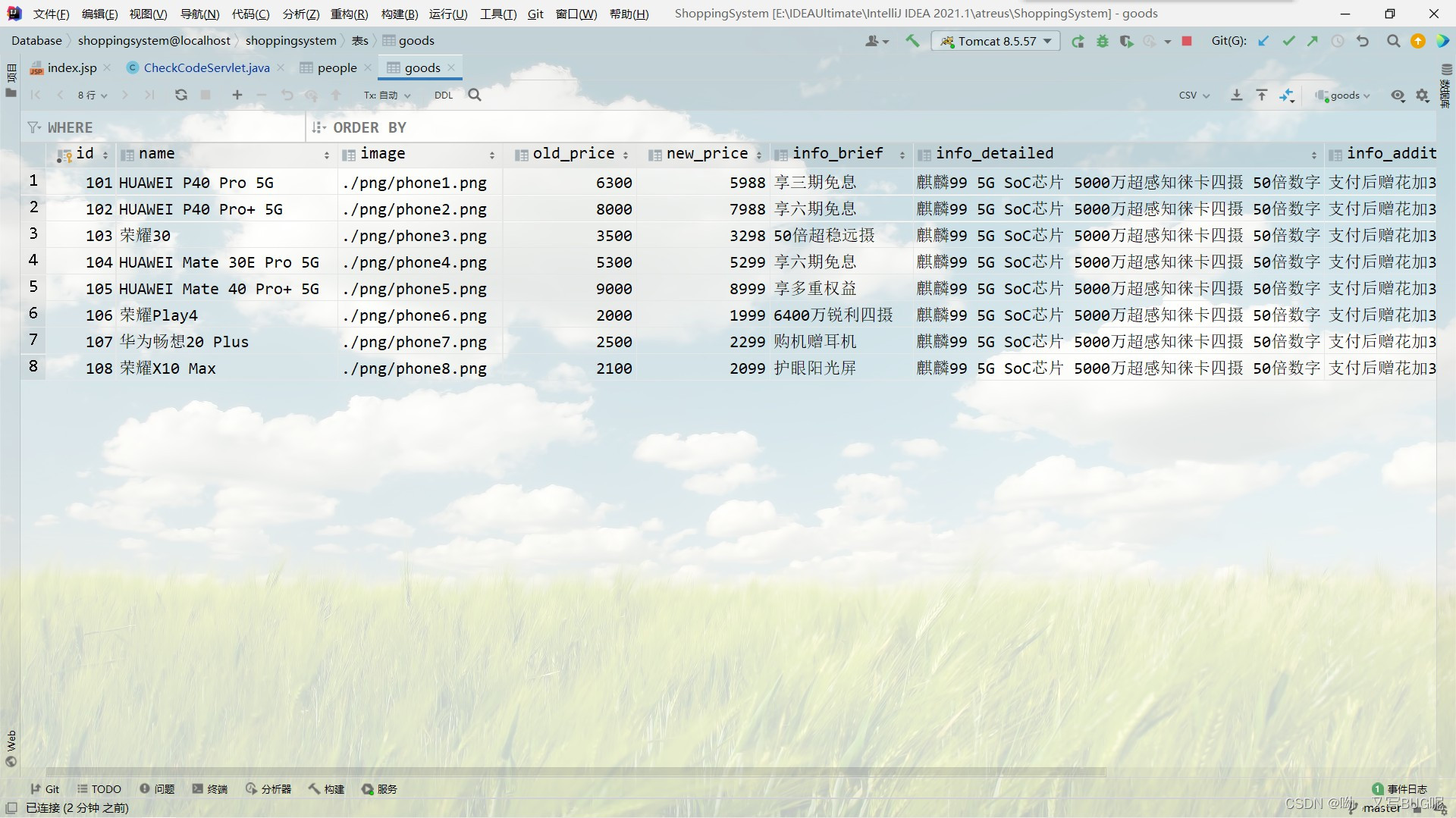Click the Build project hammer icon
Viewport: 1456px width, 818px height.
[x=912, y=41]
